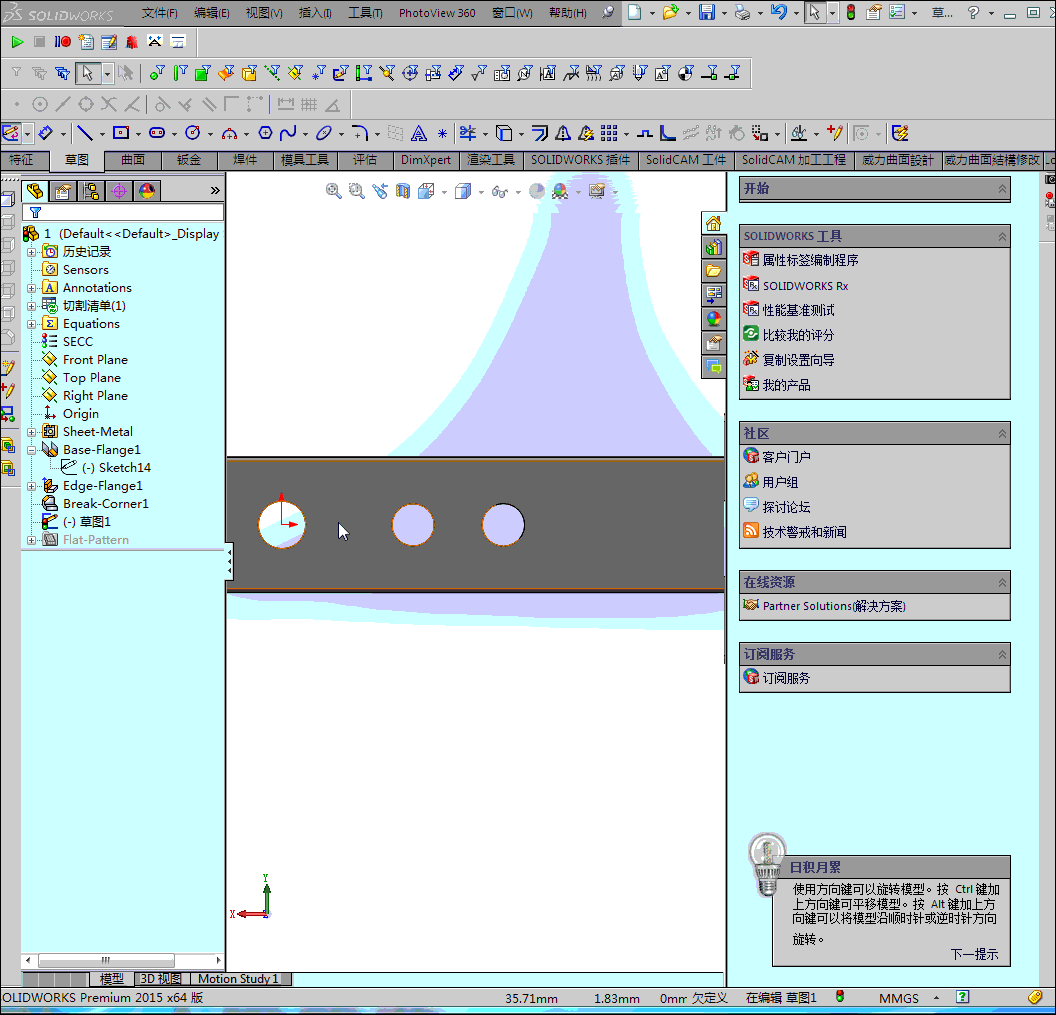Switch to the 特征 ribbon tab
This screenshot has height=1015, width=1056.
click(24, 160)
